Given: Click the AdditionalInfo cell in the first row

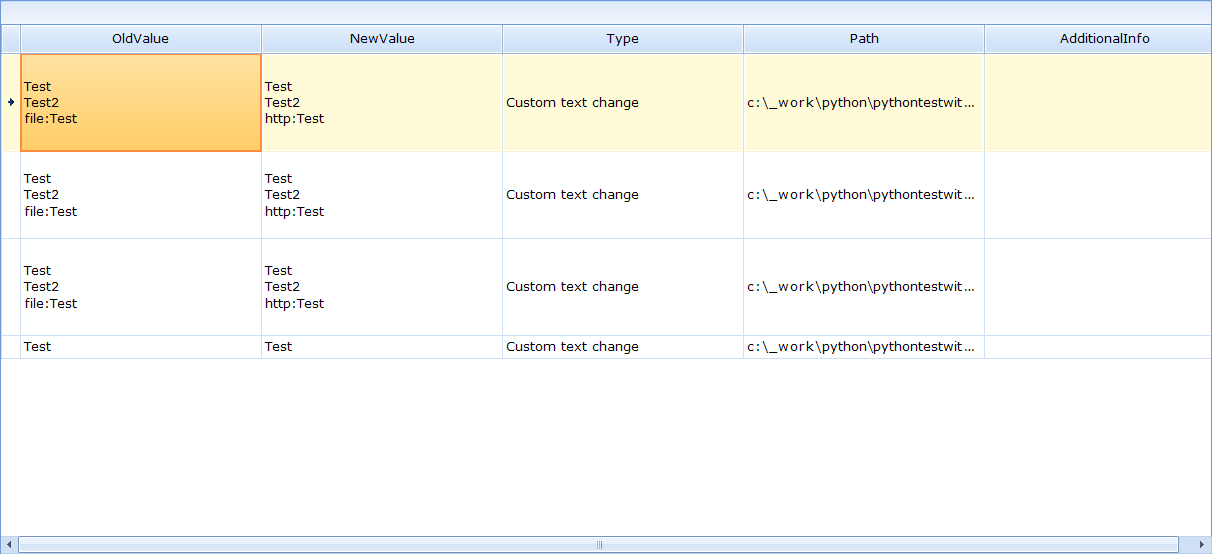Looking at the screenshot, I should click(1098, 102).
